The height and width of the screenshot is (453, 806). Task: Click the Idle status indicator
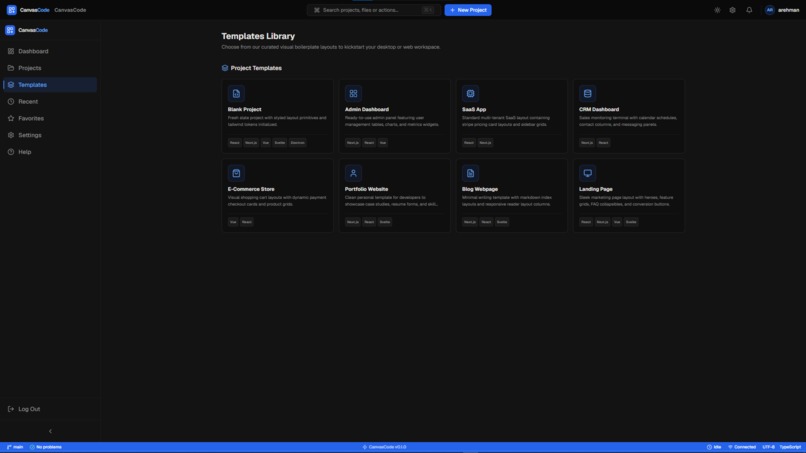714,447
